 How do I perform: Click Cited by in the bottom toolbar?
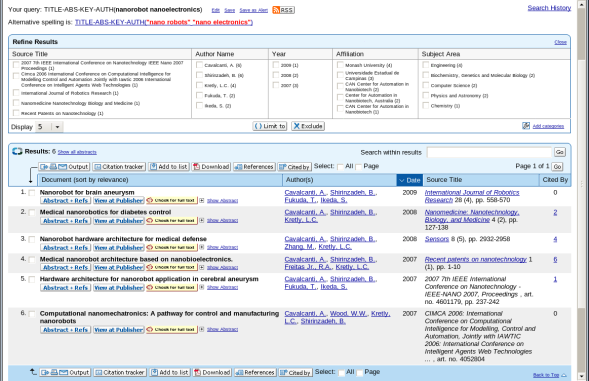click(x=296, y=372)
